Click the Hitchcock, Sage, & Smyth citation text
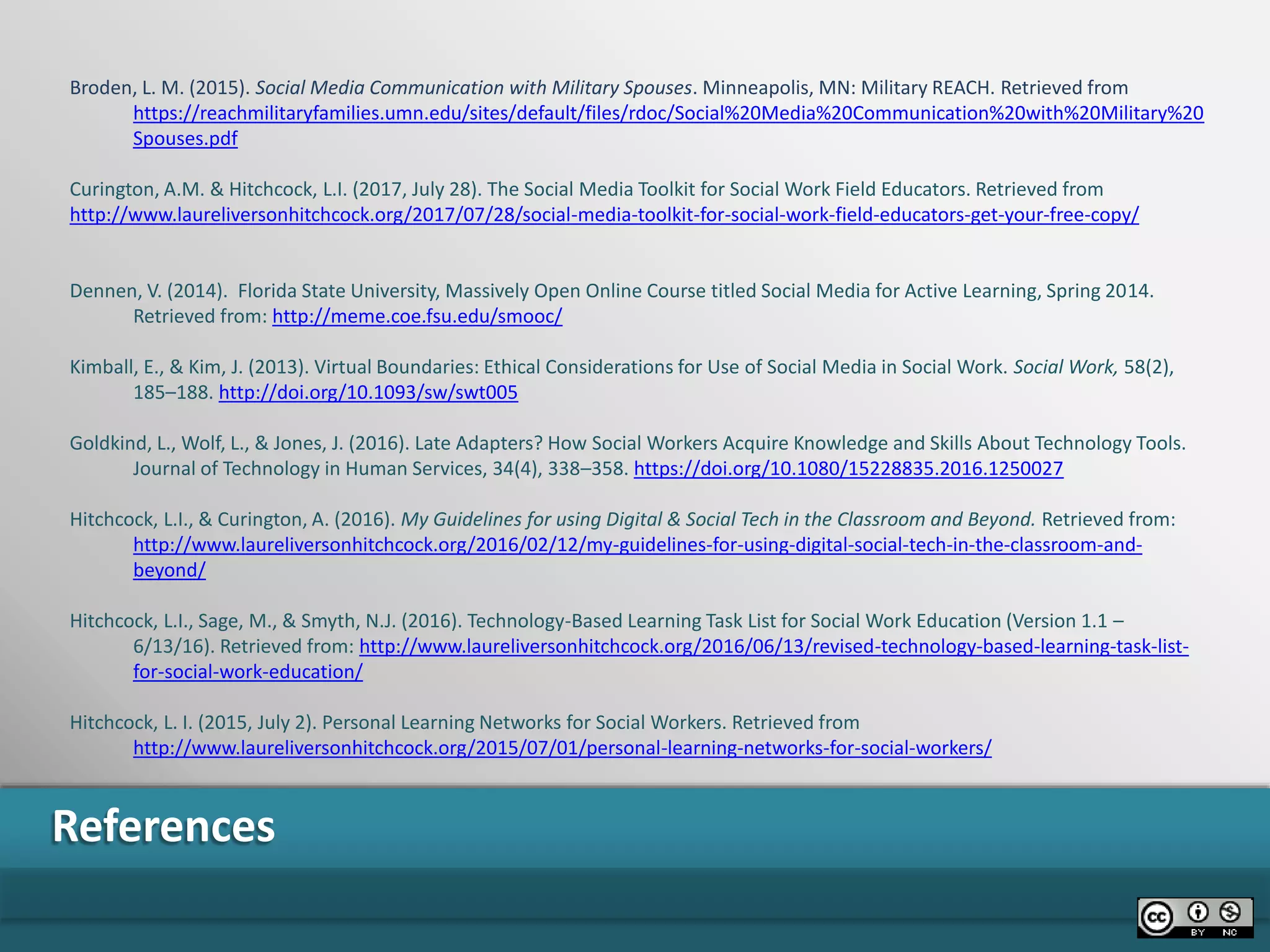This screenshot has height=952, width=1270. pyautogui.click(x=597, y=621)
